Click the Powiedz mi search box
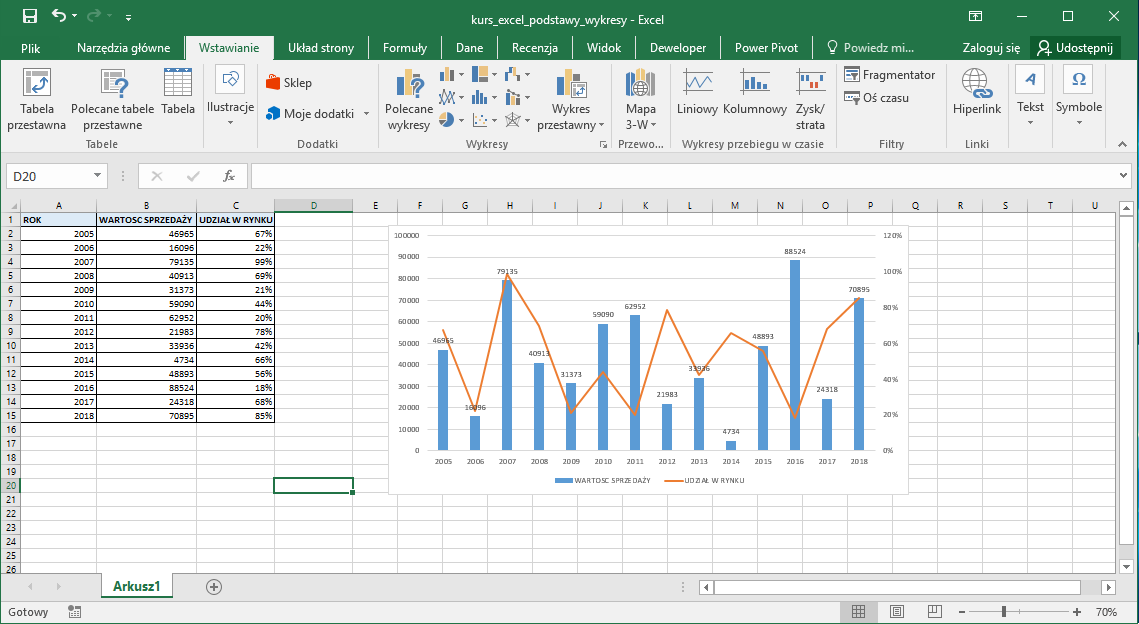Image resolution: width=1139 pixels, height=624 pixels. point(871,48)
